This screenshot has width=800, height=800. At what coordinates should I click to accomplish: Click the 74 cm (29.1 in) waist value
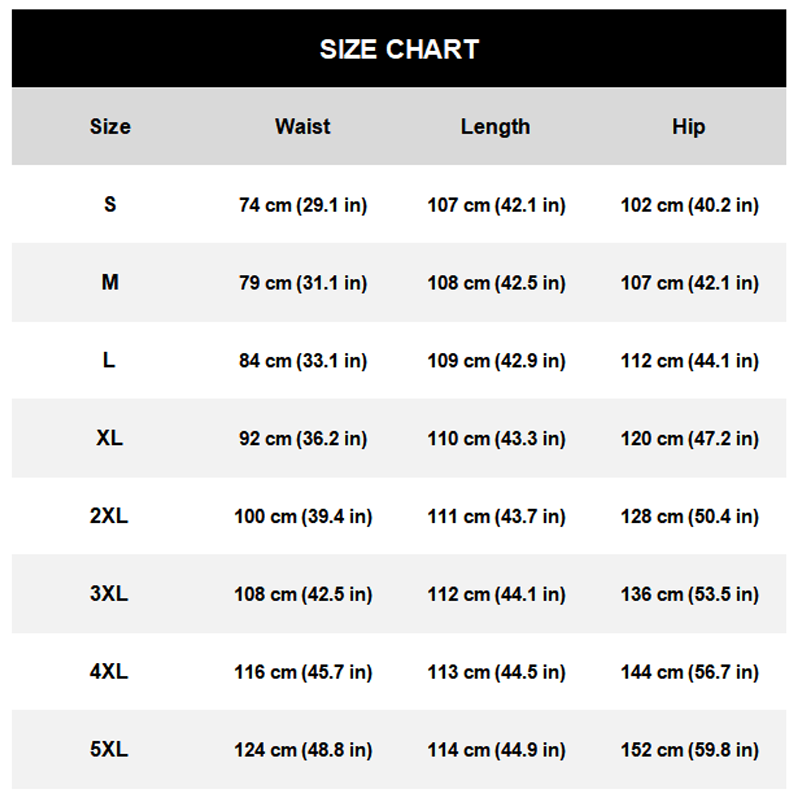(x=302, y=205)
